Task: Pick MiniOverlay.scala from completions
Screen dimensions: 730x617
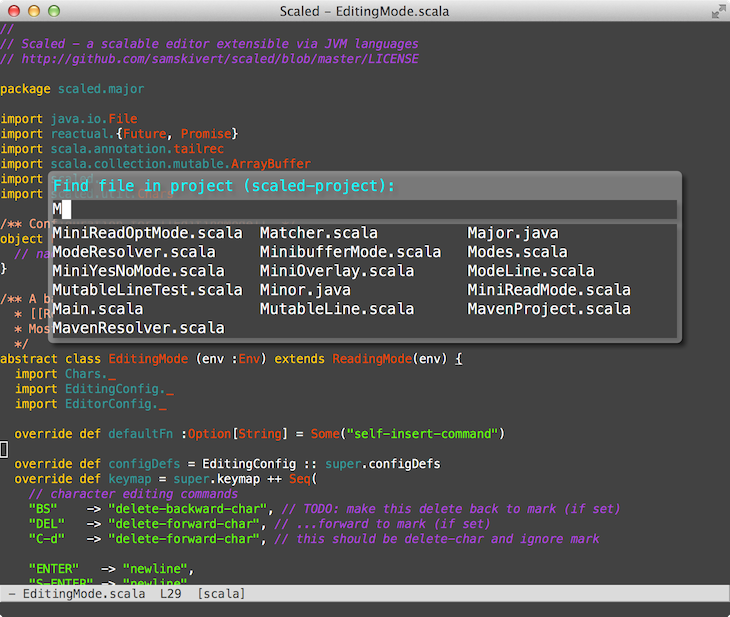Action: [x=337, y=271]
